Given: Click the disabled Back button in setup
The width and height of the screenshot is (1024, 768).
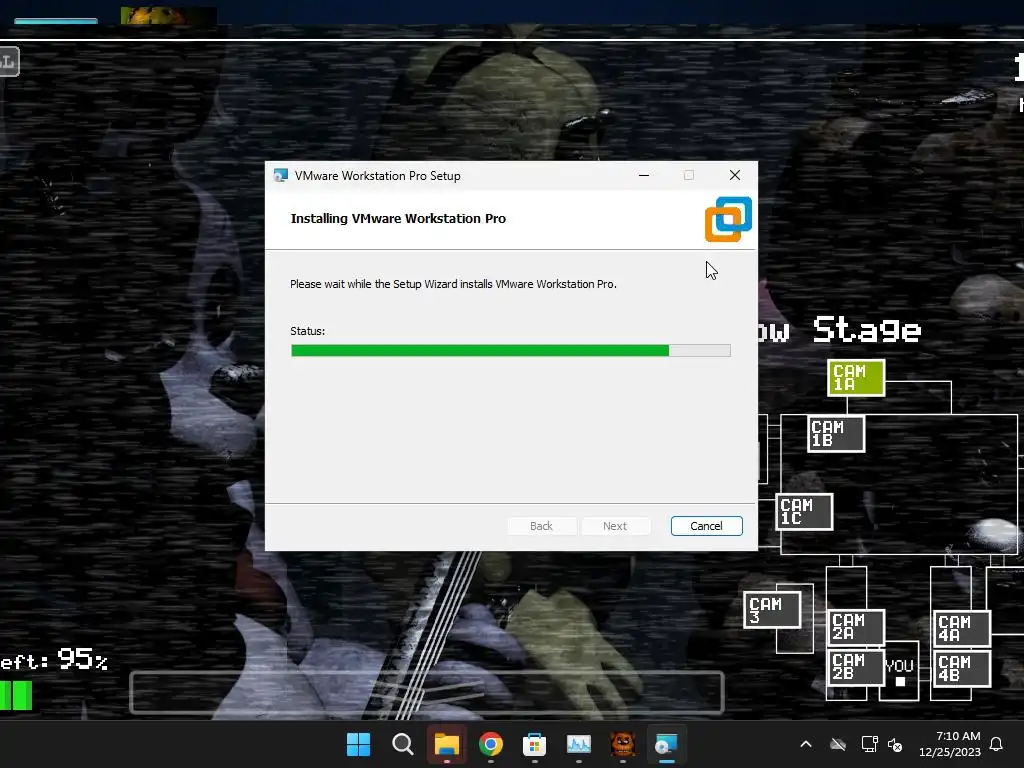Looking at the screenshot, I should click(541, 526).
